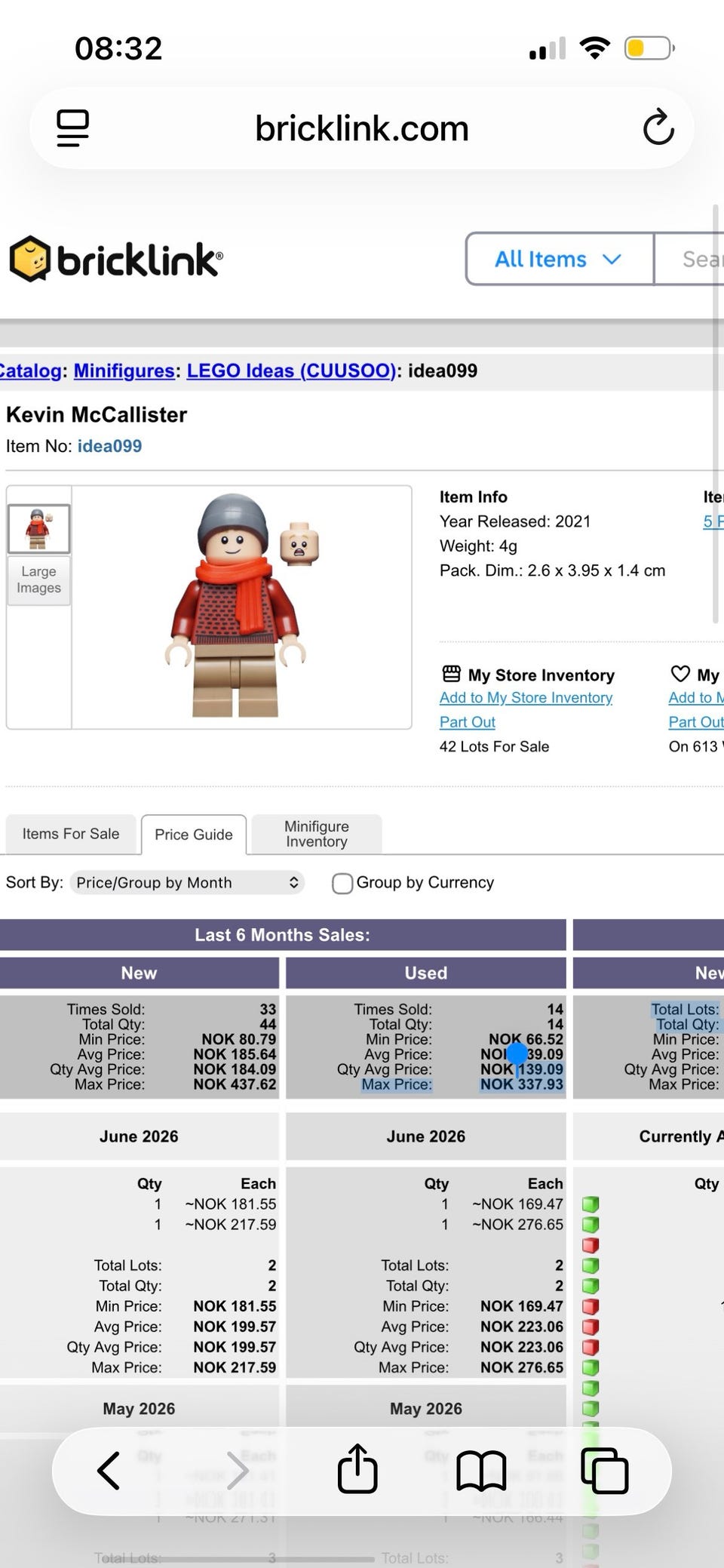This screenshot has width=724, height=1568.
Task: Switch to the Items For Sale tab
Action: 71,834
